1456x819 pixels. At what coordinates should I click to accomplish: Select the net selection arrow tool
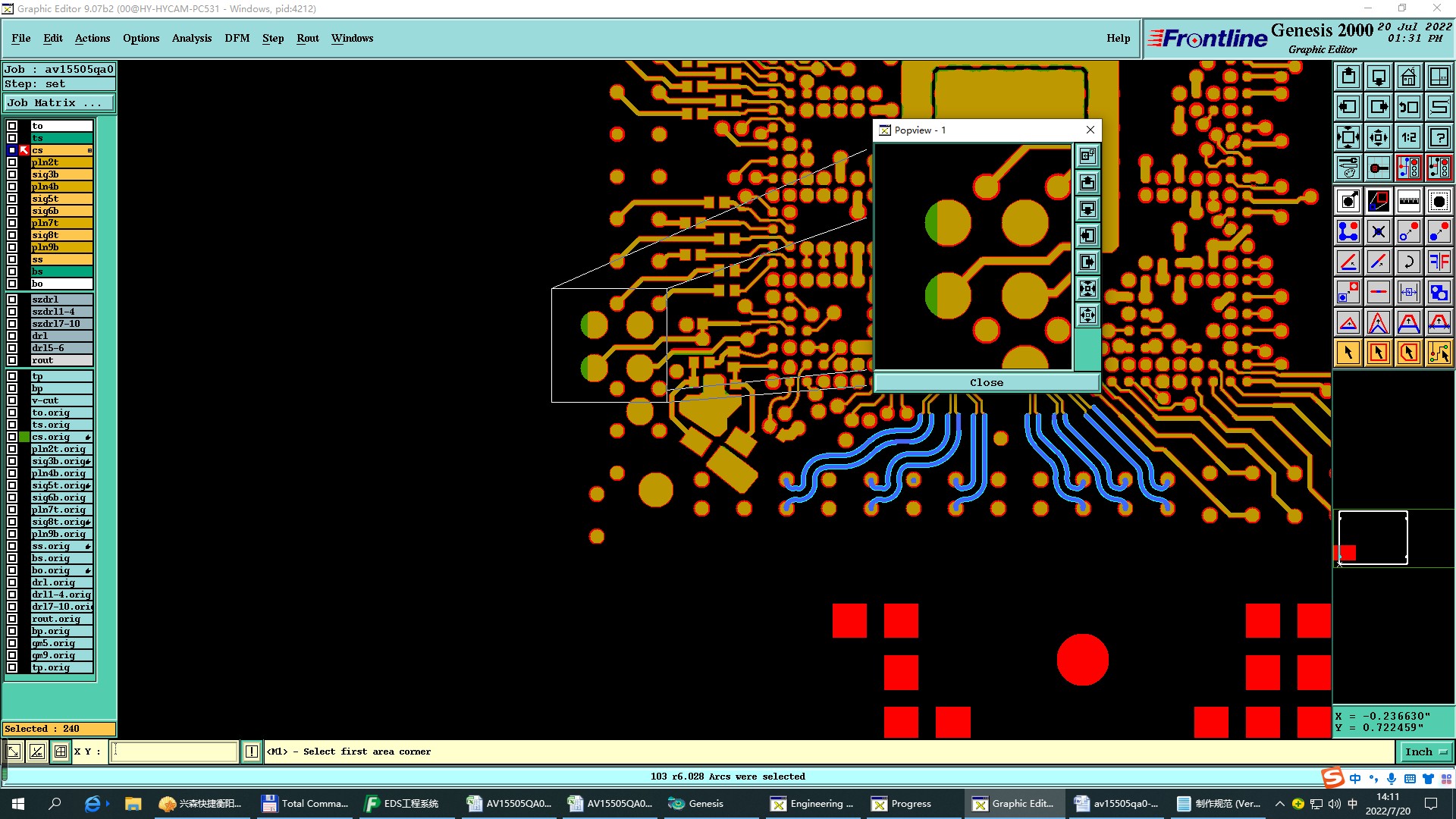click(1439, 353)
